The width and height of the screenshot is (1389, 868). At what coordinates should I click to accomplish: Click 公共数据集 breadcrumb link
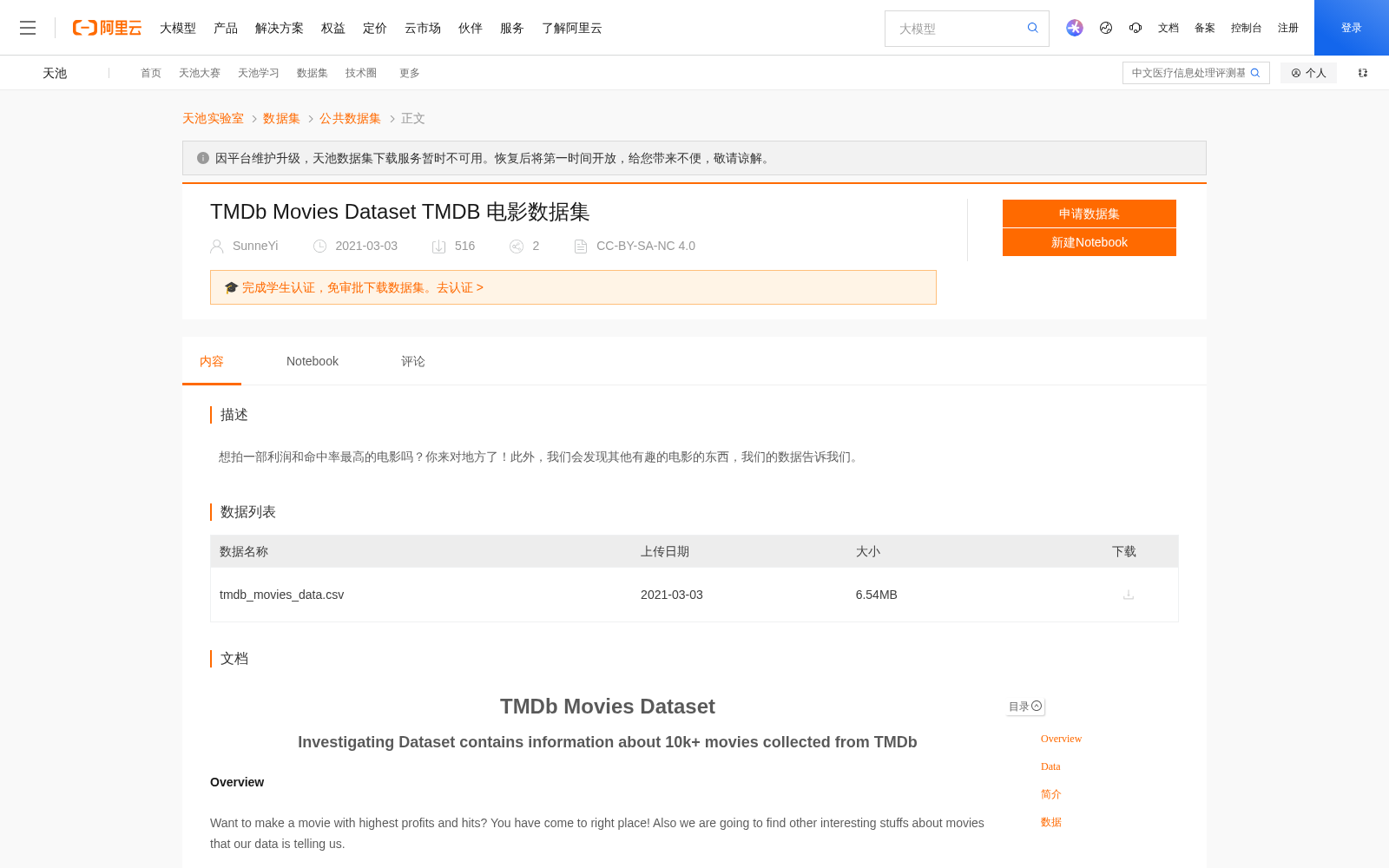350,118
